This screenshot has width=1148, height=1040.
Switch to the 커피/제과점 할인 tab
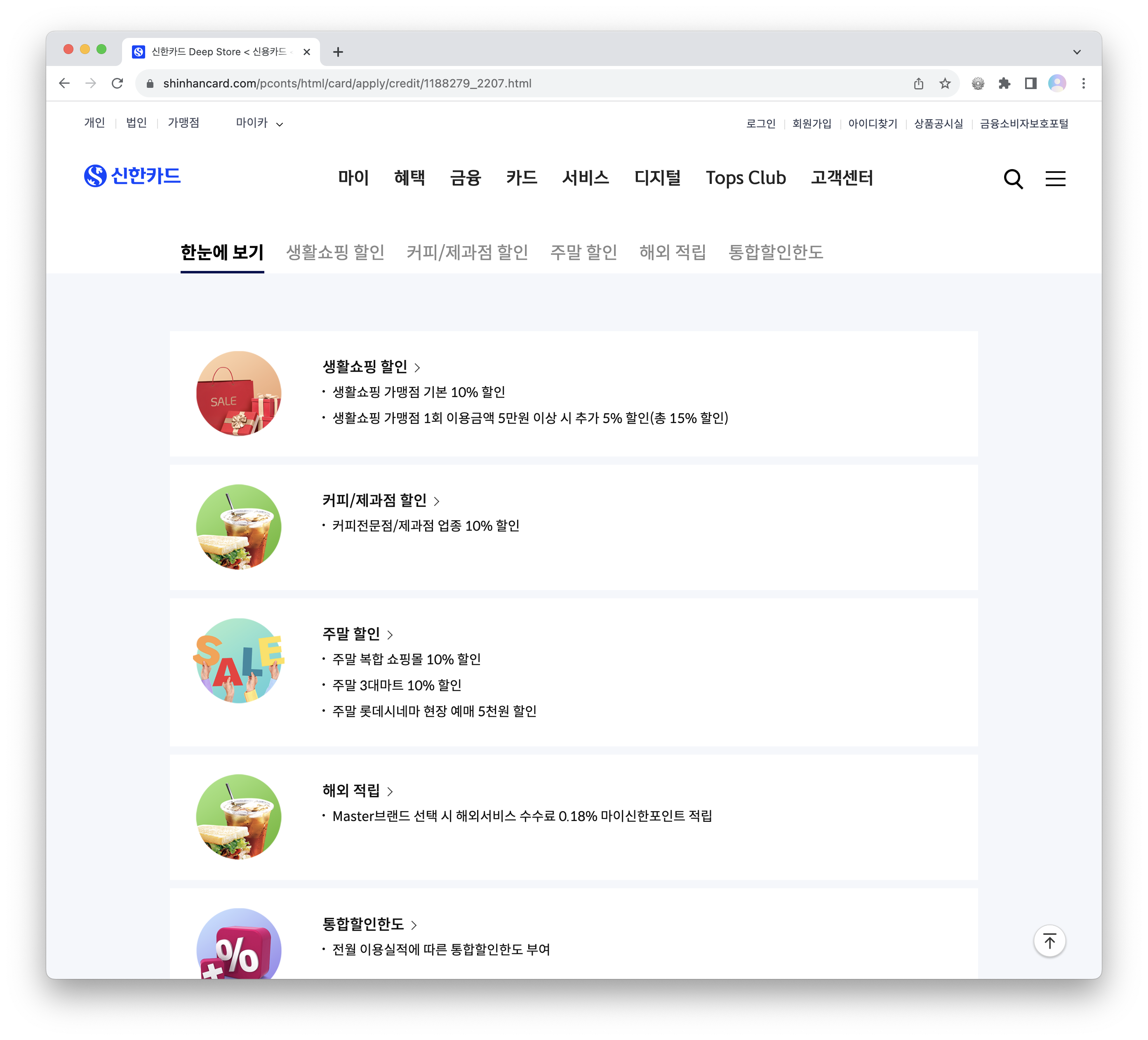pos(467,252)
